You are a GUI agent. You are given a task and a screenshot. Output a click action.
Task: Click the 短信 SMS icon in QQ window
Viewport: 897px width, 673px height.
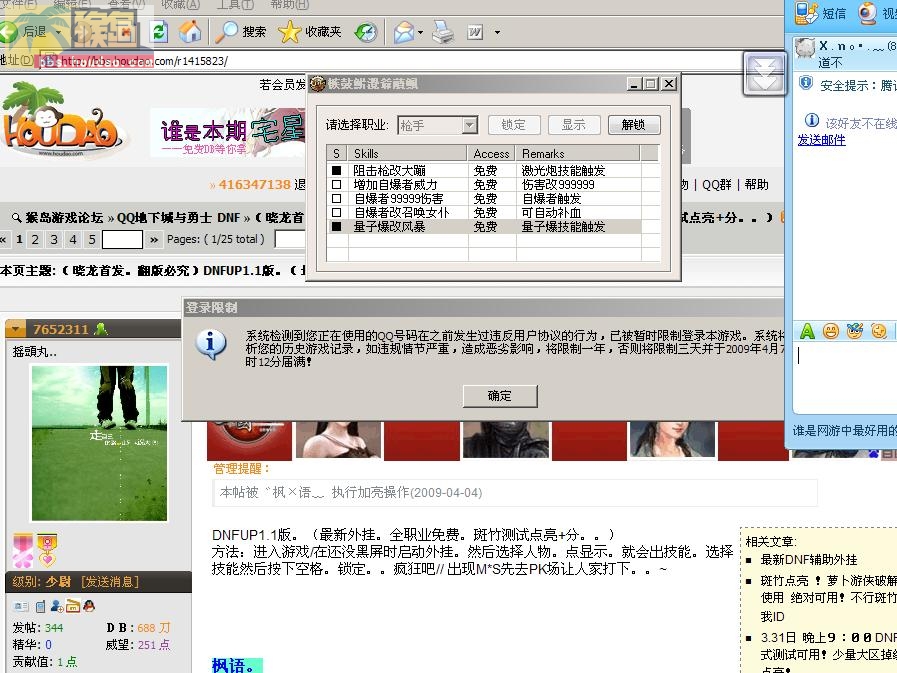tap(806, 13)
